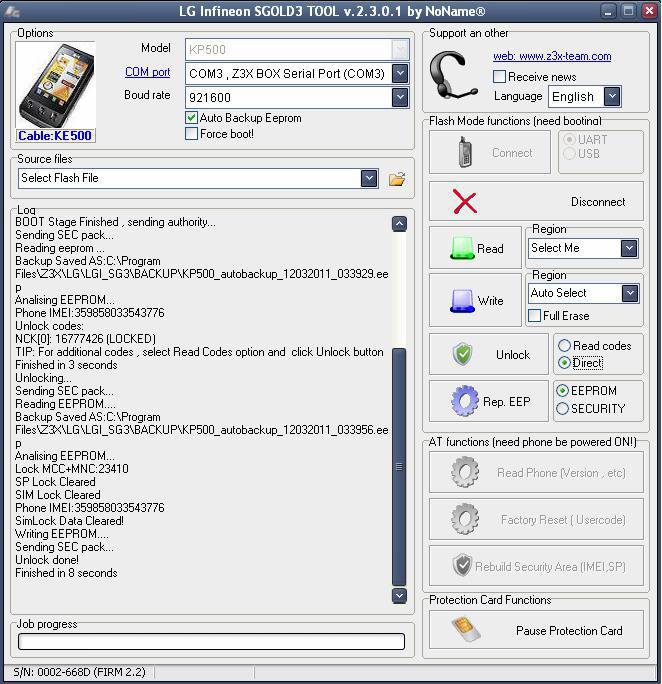Click the application icon in title bar

tap(12, 11)
